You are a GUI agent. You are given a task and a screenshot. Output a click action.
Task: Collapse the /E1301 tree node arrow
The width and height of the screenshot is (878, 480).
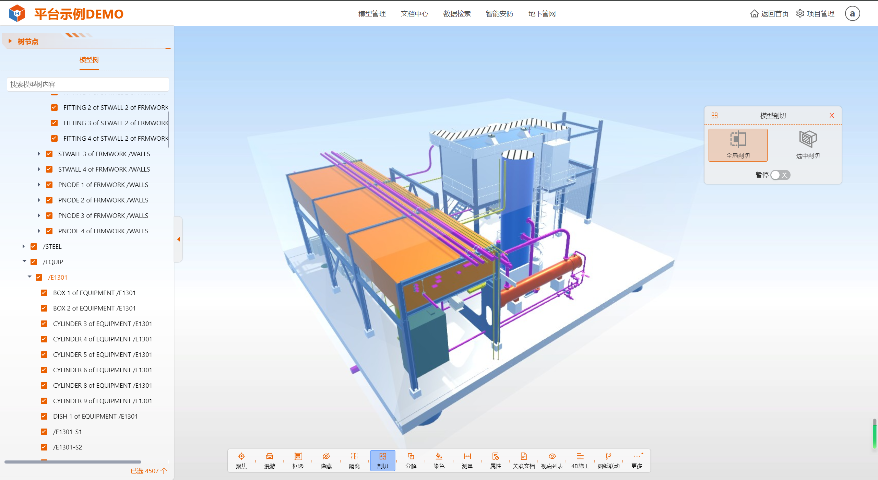[x=29, y=277]
